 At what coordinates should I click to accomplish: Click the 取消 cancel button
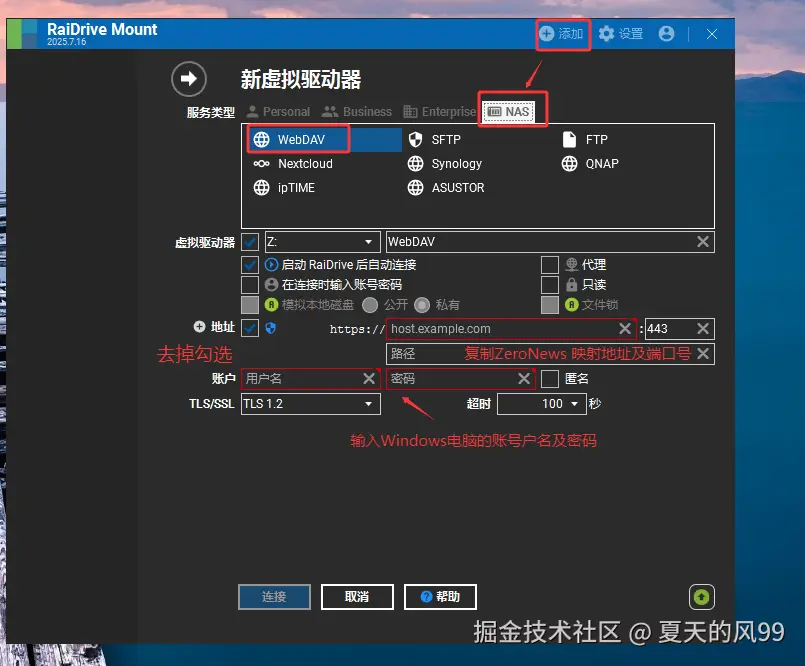pos(357,597)
